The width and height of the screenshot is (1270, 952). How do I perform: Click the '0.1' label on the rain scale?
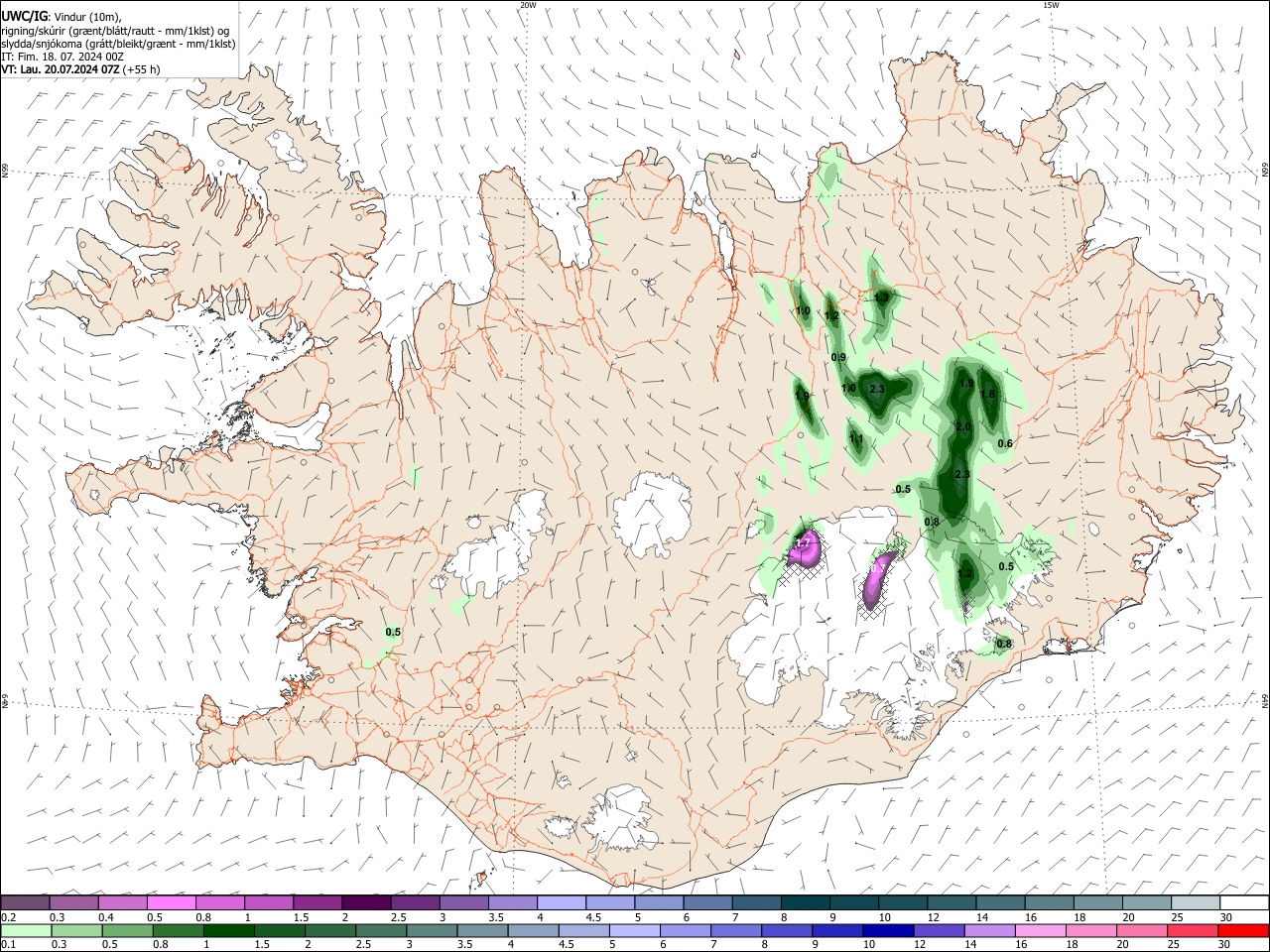9,944
